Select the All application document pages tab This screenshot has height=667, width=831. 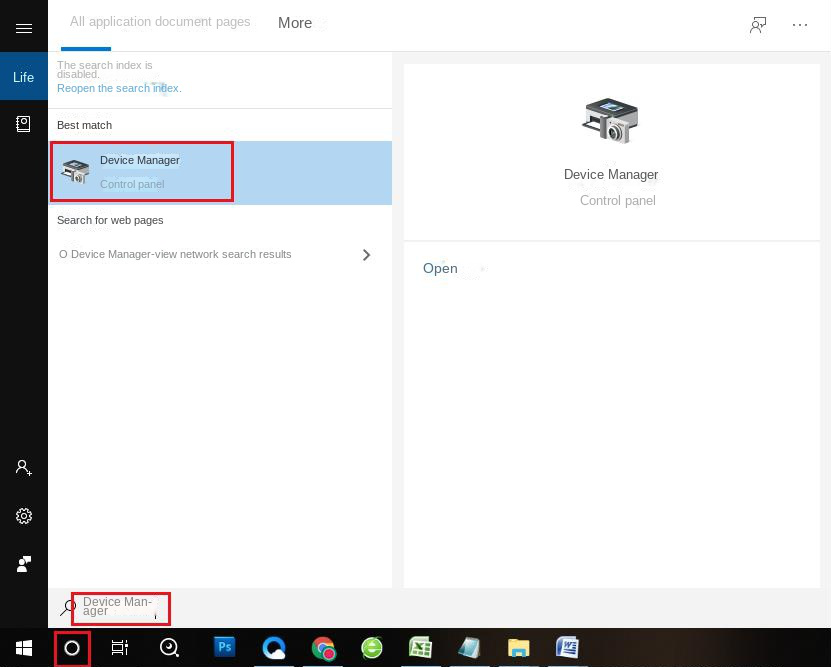(x=159, y=21)
